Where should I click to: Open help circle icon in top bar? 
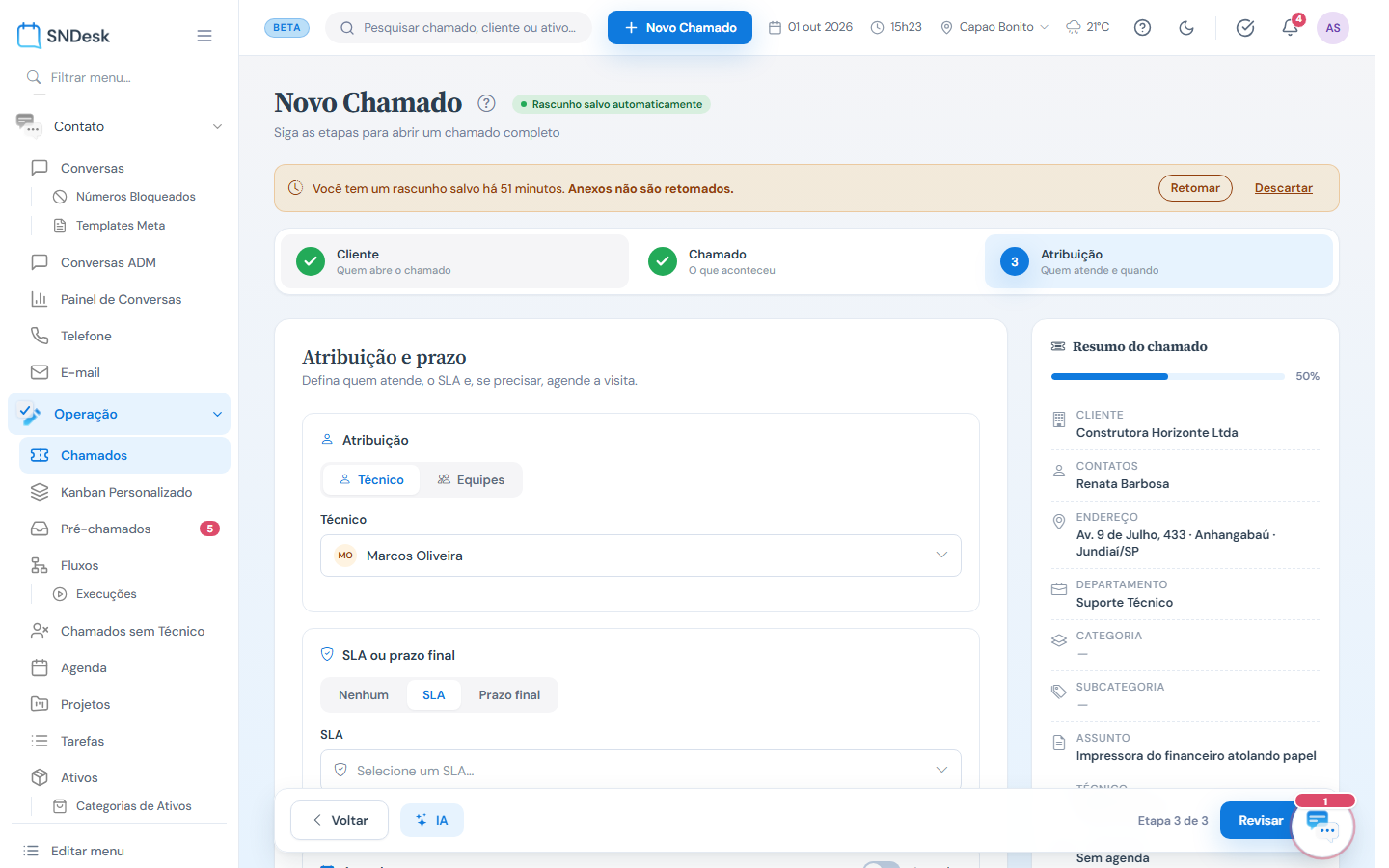pyautogui.click(x=1142, y=27)
